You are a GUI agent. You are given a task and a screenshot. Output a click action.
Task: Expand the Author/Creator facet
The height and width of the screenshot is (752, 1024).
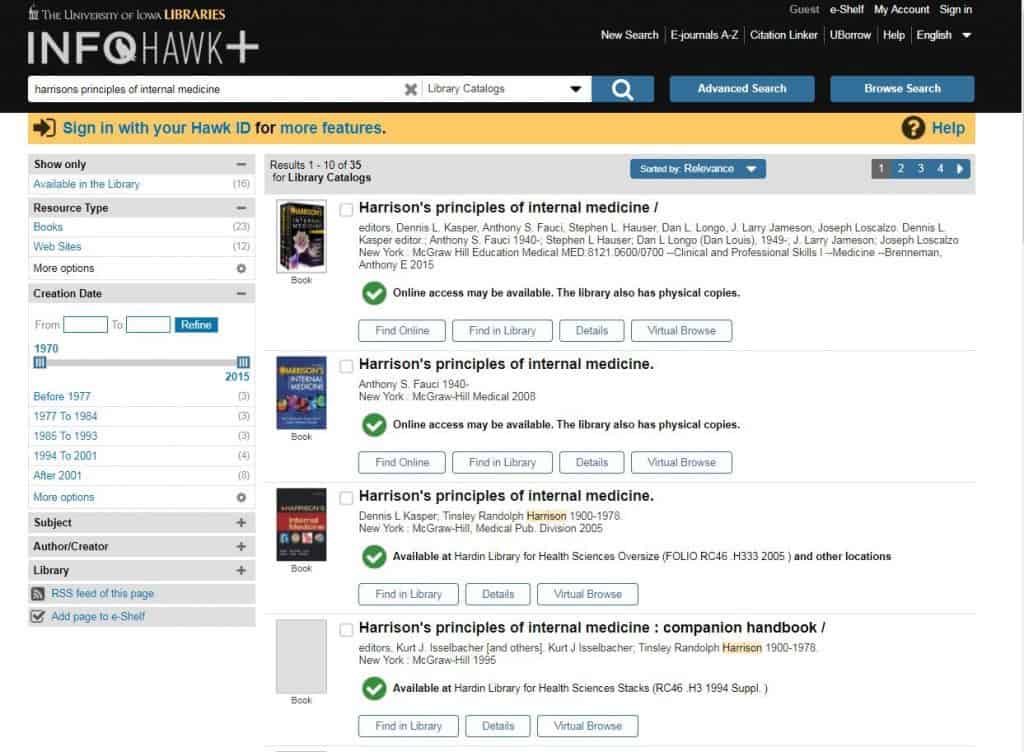point(241,546)
